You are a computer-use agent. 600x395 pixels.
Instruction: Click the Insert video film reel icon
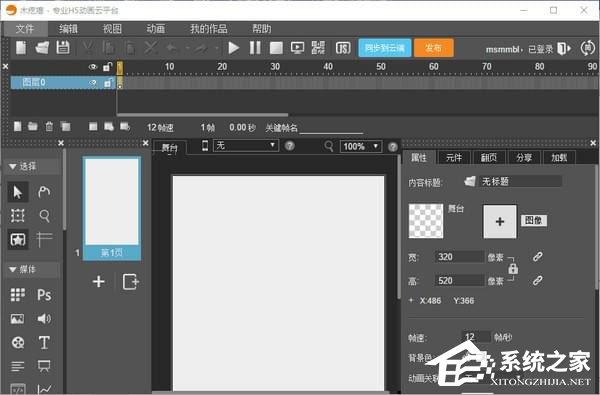[x=18, y=342]
